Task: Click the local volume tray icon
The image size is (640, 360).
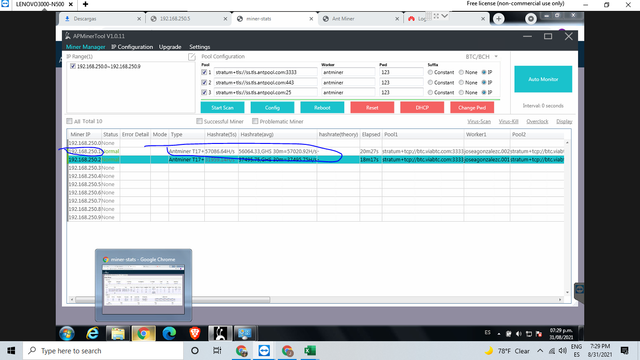Action: [x=563, y=351]
